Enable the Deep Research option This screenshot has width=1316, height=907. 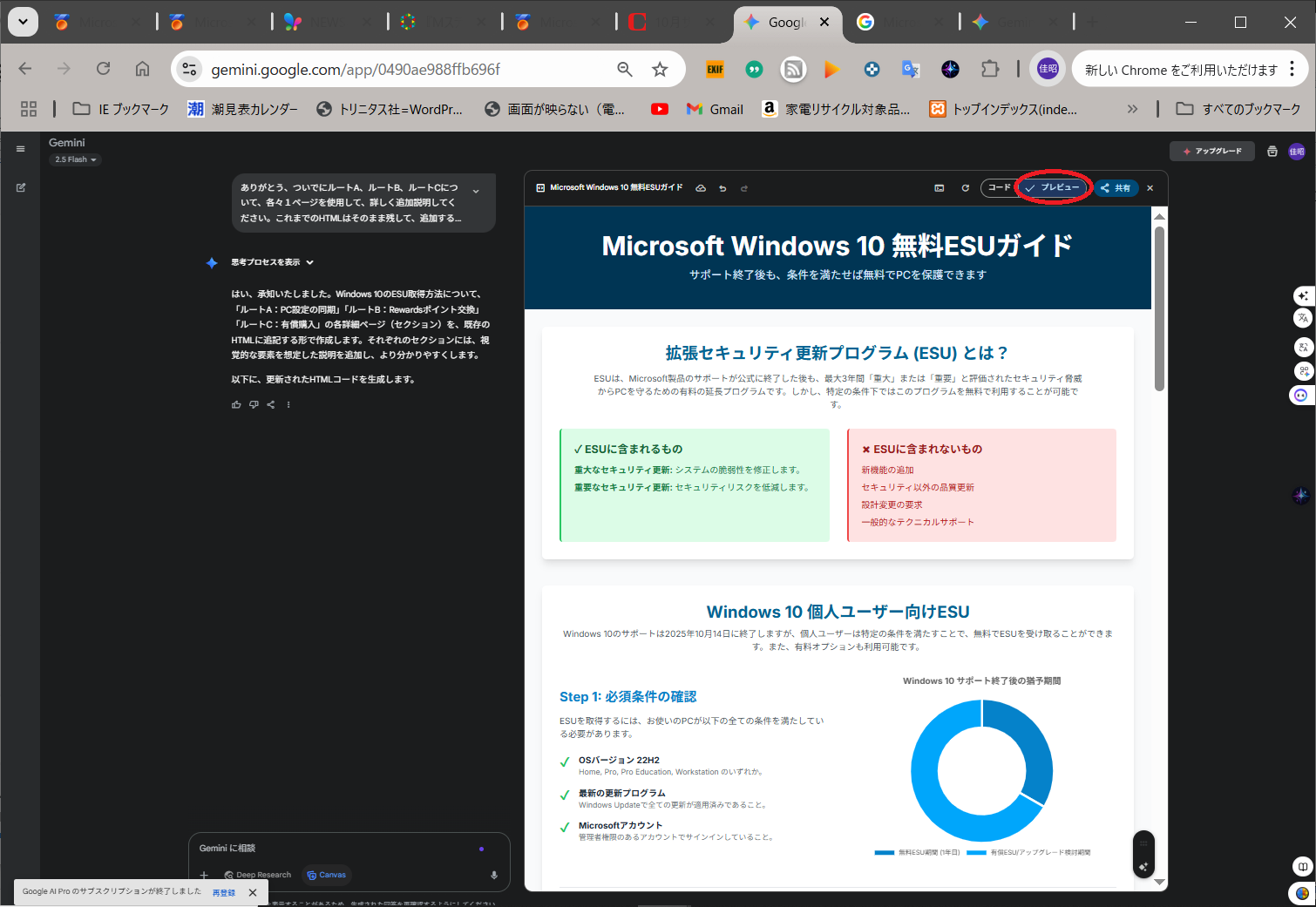click(257, 875)
